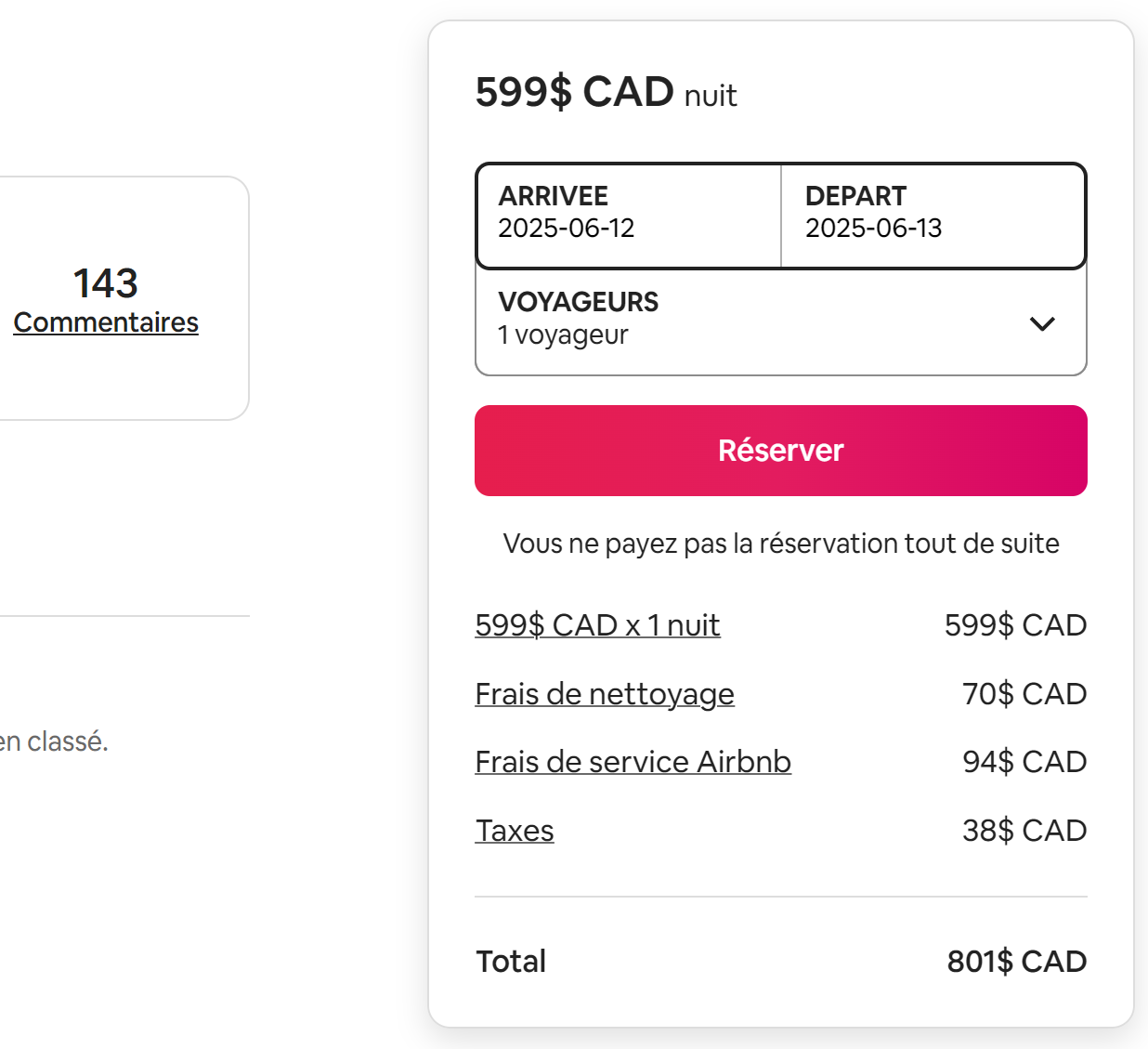Click the Total label
Image resolution: width=1148 pixels, height=1049 pixels.
pos(511,961)
